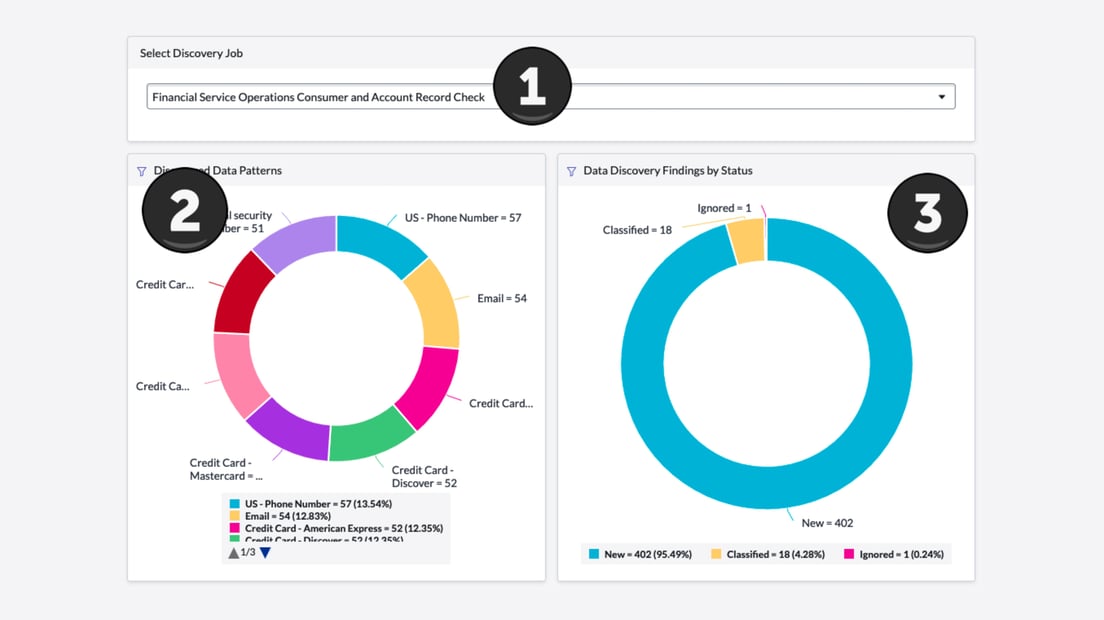Click the US - Phone Number = 57 label
1104x620 pixels.
(463, 217)
